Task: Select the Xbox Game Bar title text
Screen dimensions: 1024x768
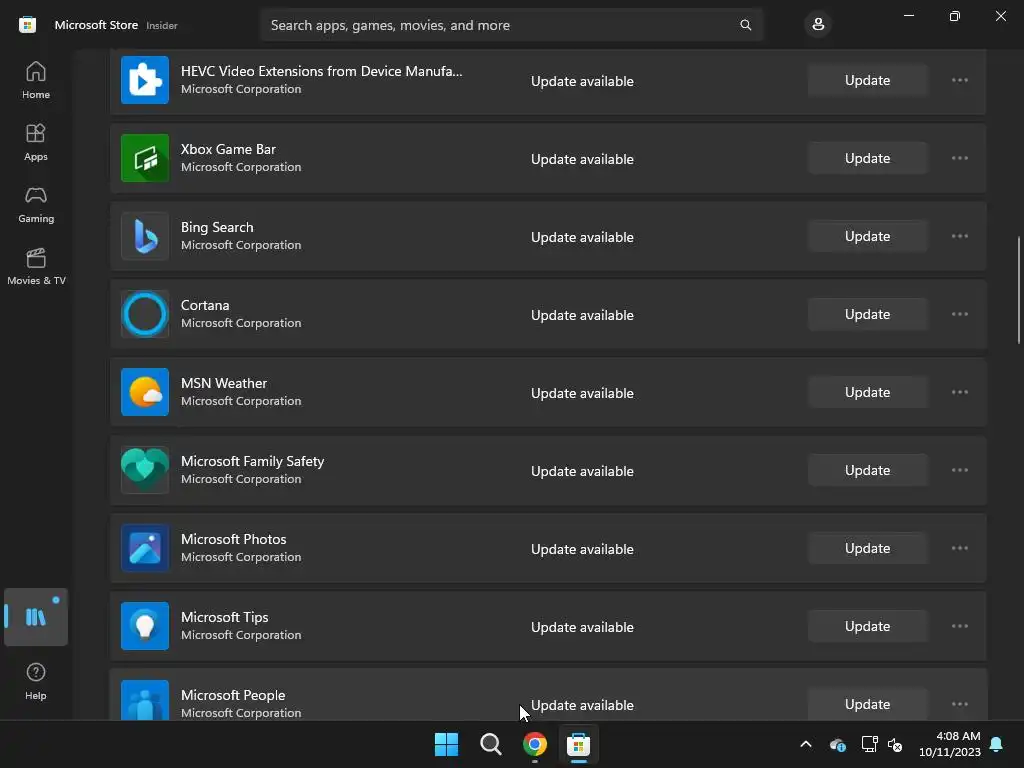Action: [229, 149]
